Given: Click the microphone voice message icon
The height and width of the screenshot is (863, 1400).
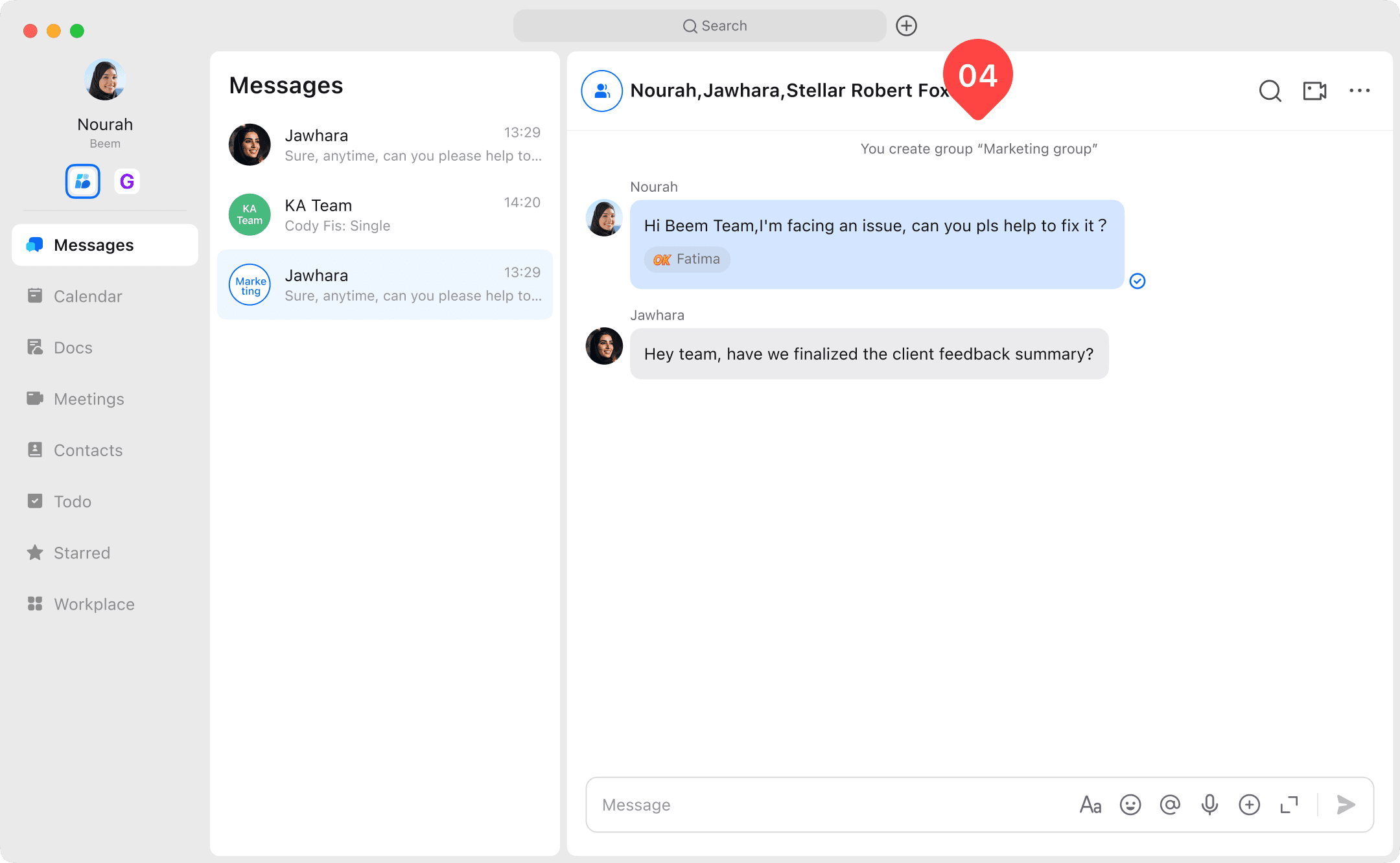Looking at the screenshot, I should coord(1209,805).
